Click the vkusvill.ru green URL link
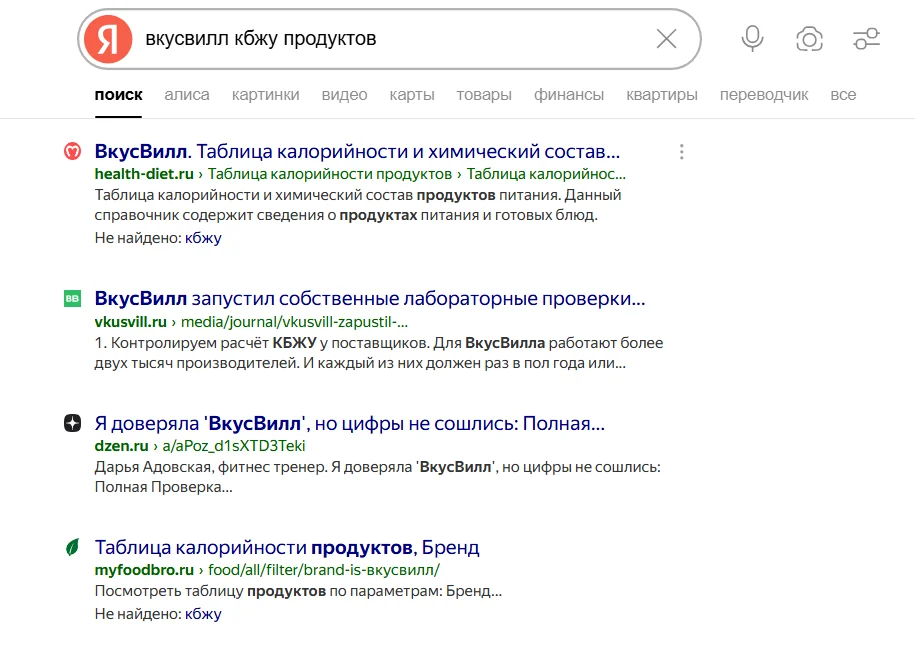Image resolution: width=915 pixels, height=646 pixels. click(130, 320)
